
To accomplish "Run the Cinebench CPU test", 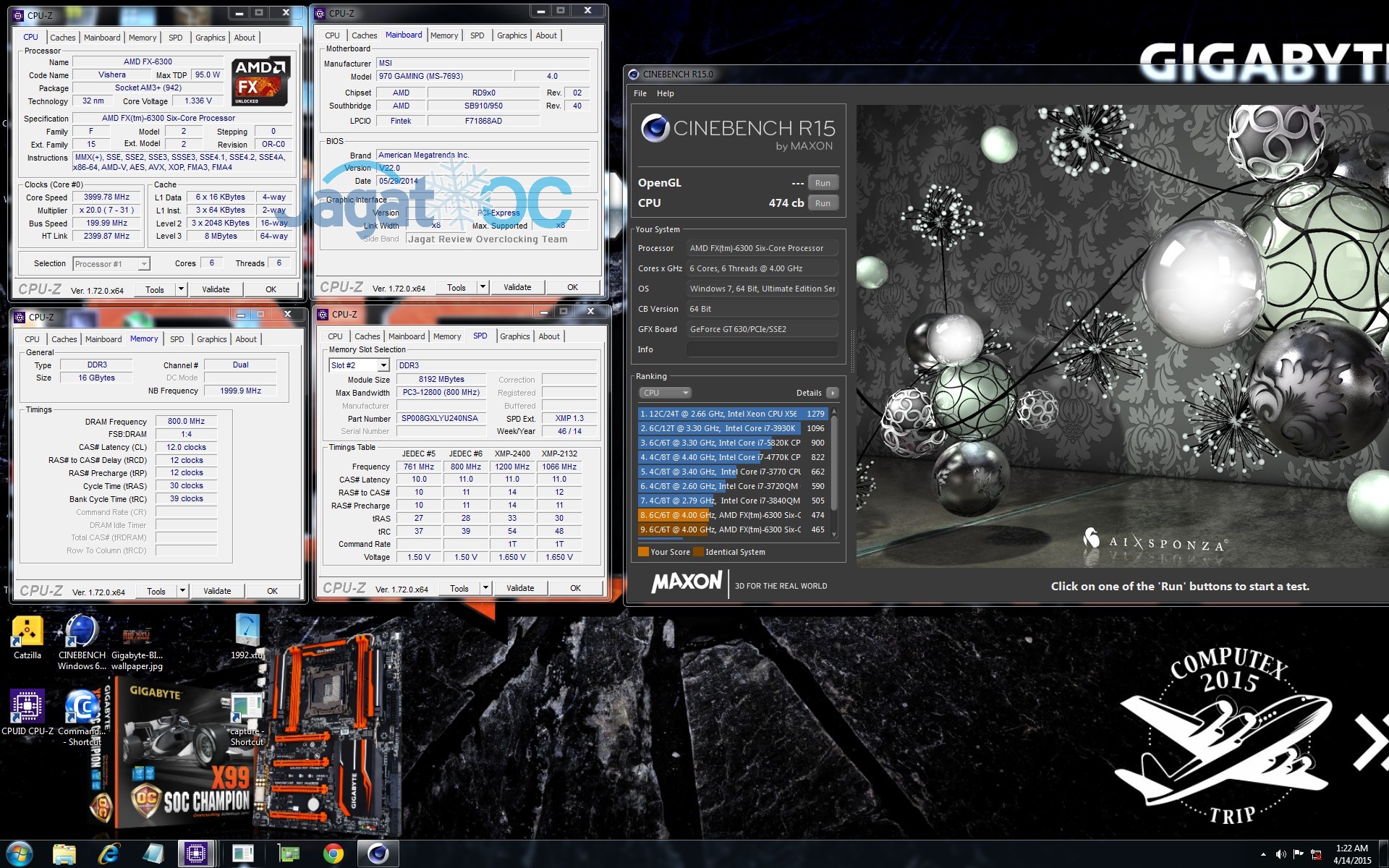I will pyautogui.click(x=823, y=203).
